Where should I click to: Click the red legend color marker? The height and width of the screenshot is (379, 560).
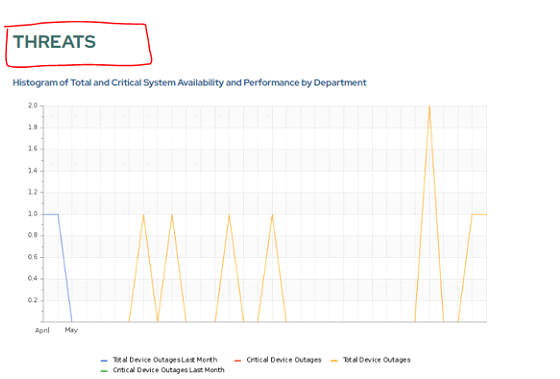[238, 360]
